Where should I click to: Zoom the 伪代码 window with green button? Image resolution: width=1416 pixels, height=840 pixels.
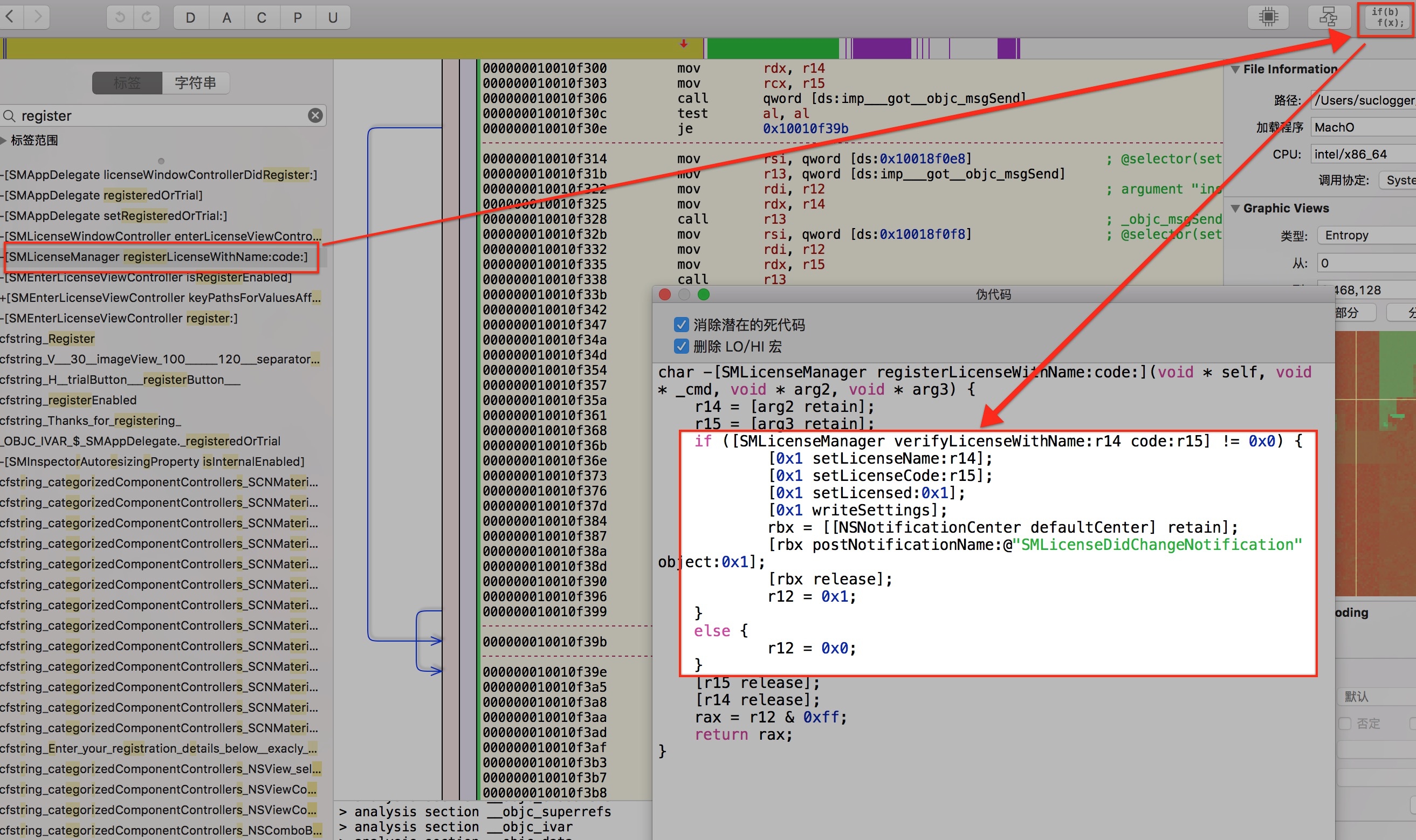pos(704,294)
